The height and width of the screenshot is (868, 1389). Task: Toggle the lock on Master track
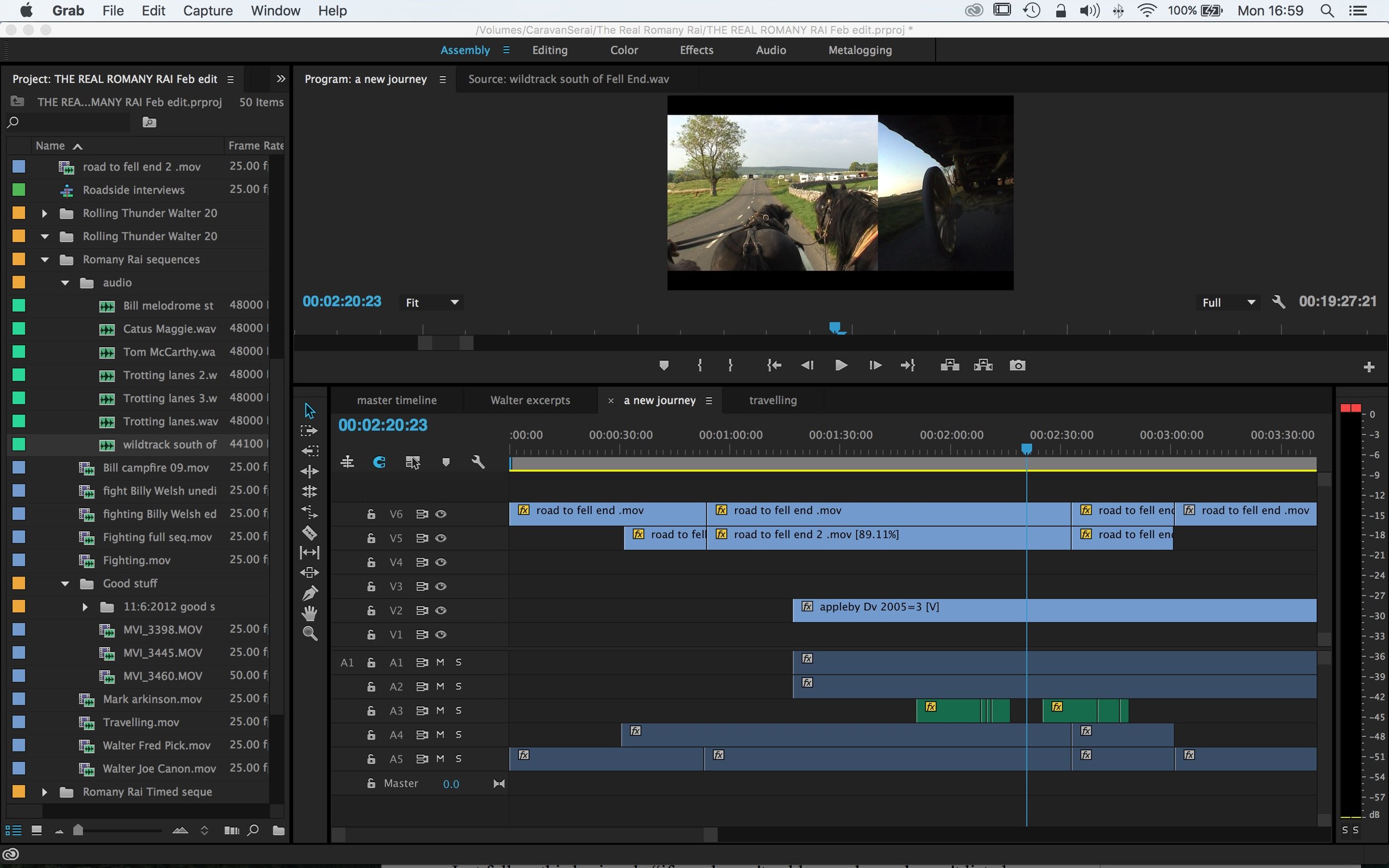click(x=371, y=783)
